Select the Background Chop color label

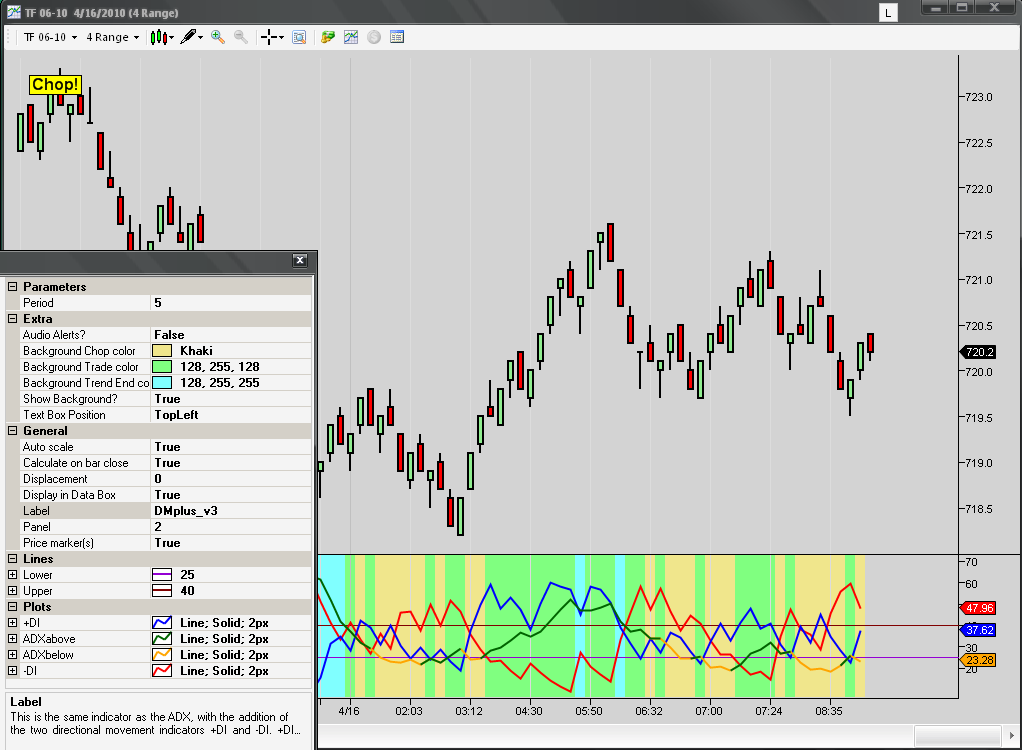pos(79,351)
